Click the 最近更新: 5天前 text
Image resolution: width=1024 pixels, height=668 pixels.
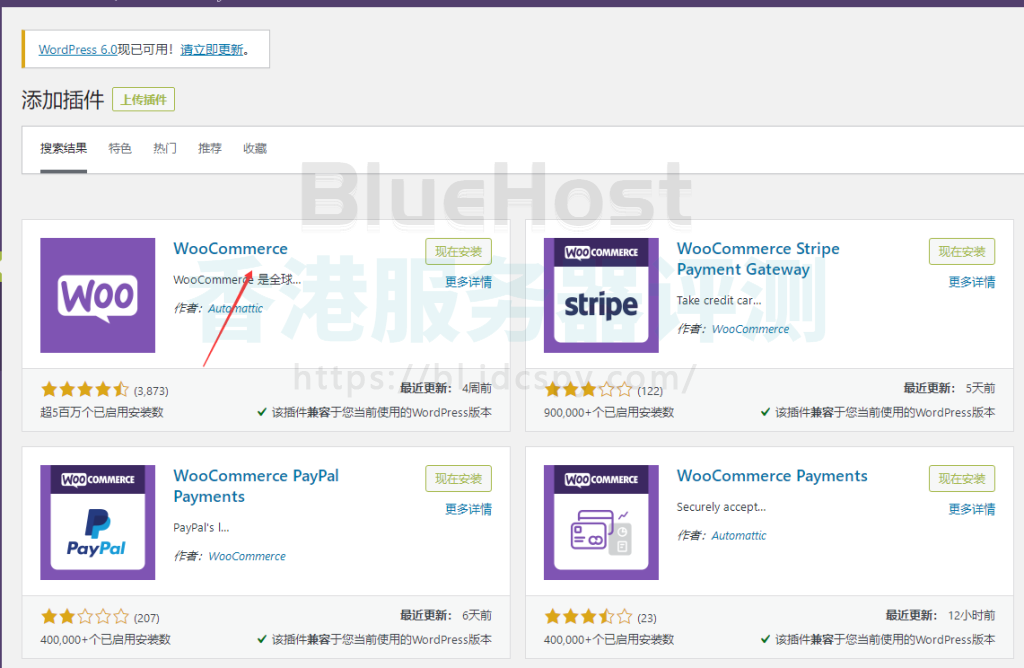click(950, 389)
